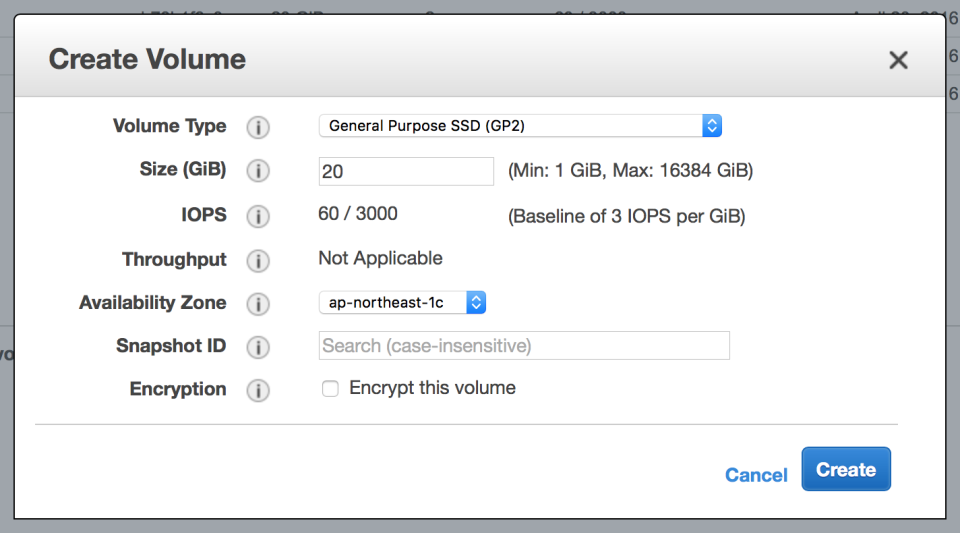Expand the Availability Zone ap-northeast-1c selector
Viewport: 960px width, 533px height.
[402, 302]
